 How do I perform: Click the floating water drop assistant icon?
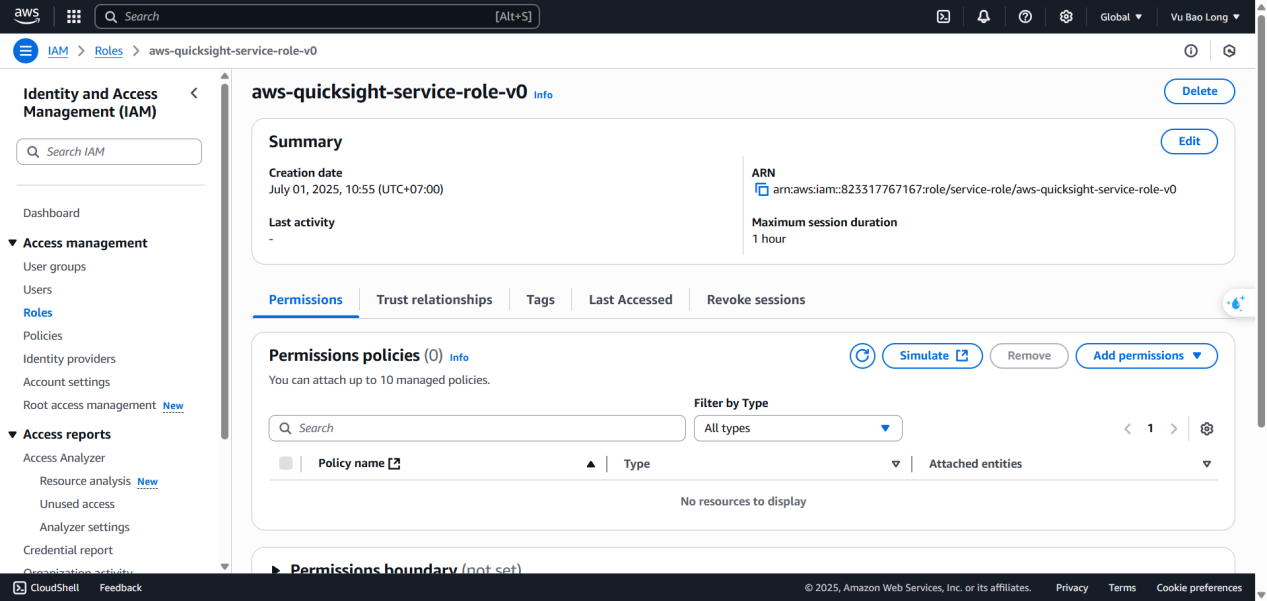(x=1237, y=303)
